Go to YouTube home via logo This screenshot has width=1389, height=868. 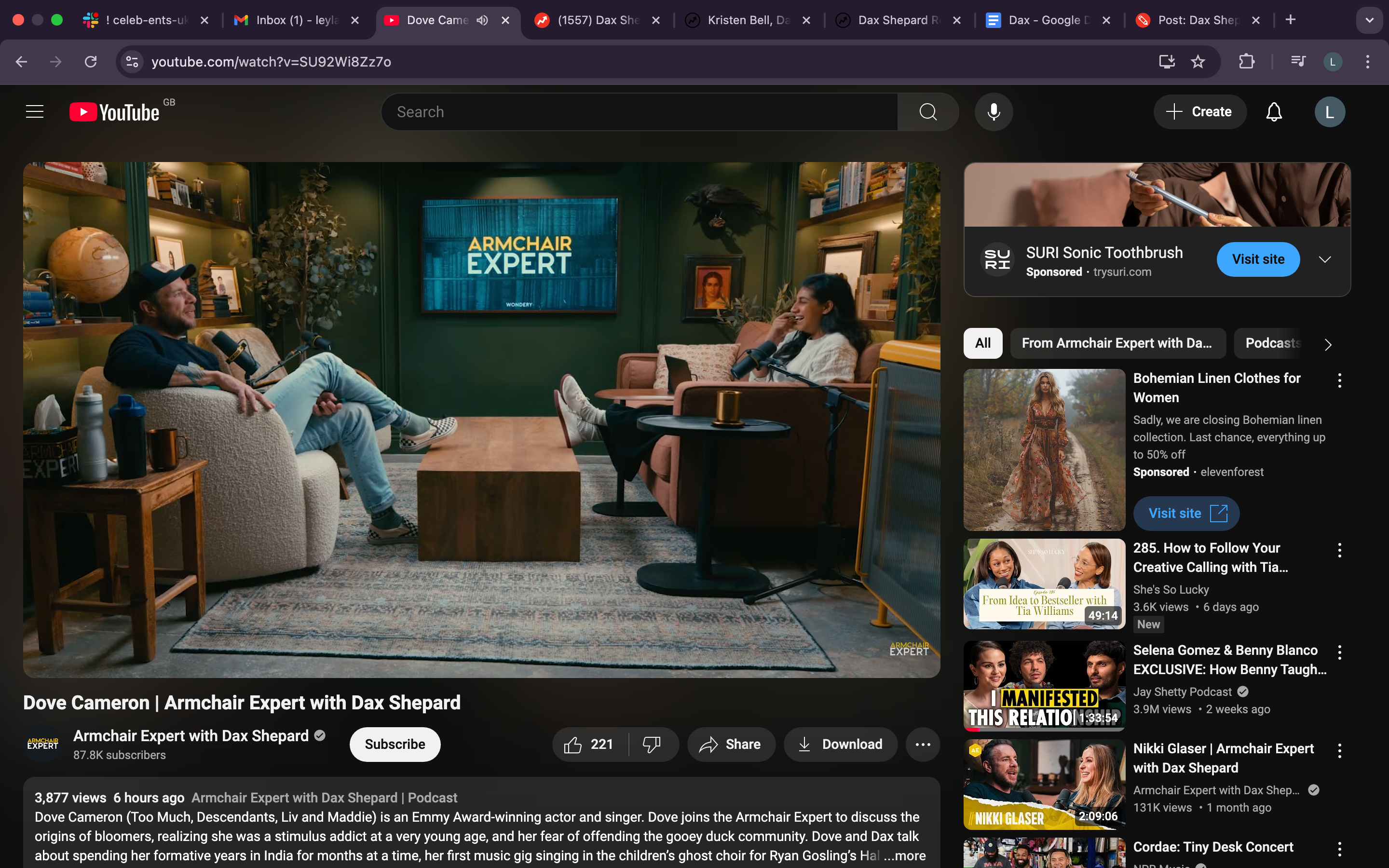pos(115,112)
